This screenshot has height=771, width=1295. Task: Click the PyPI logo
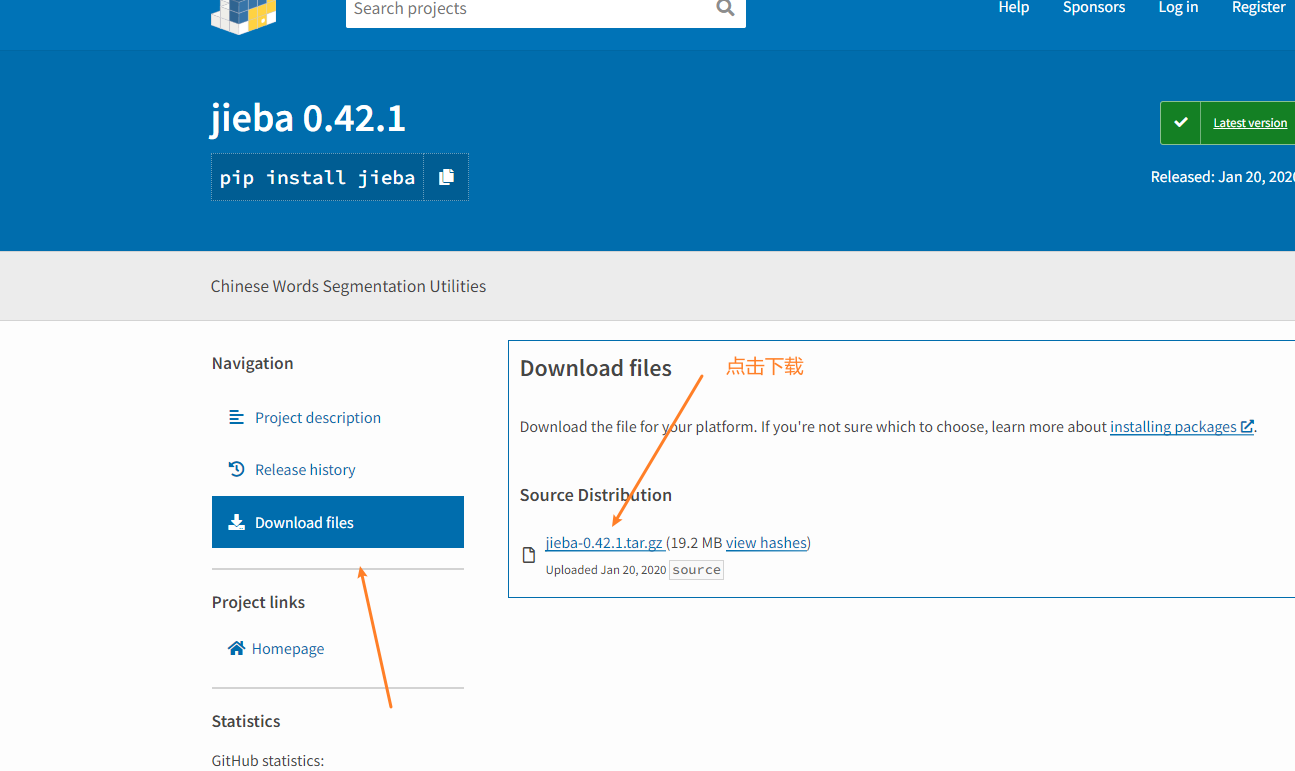pyautogui.click(x=244, y=16)
